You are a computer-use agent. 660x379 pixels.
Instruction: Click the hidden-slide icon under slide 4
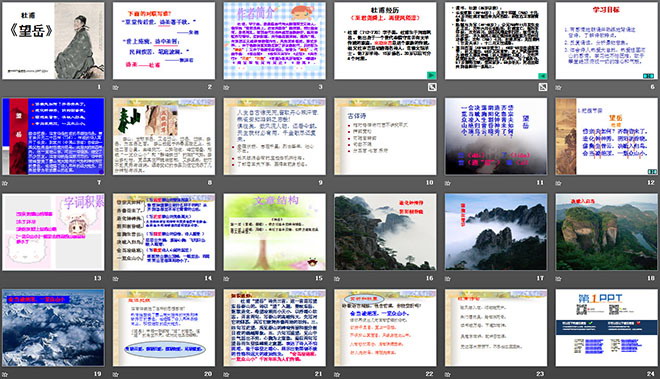[x=432, y=87]
